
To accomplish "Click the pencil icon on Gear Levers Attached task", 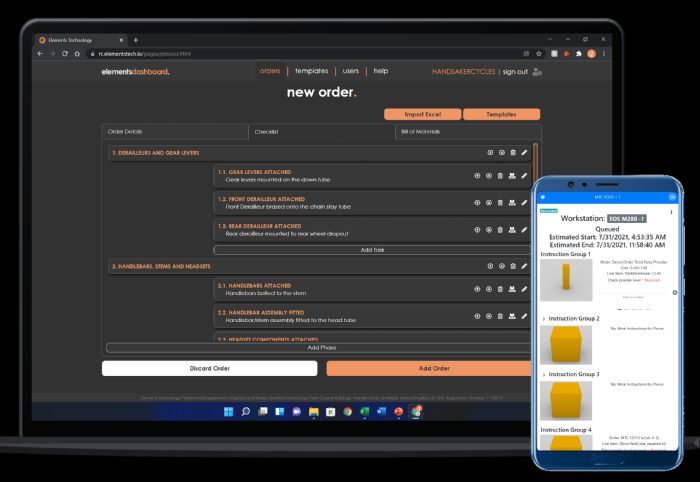I will point(524,176).
